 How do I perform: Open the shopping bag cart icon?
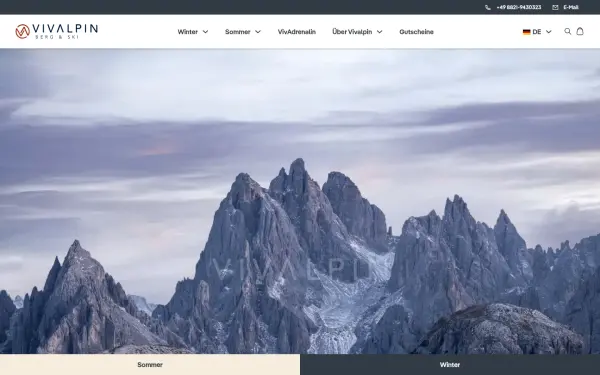(580, 31)
